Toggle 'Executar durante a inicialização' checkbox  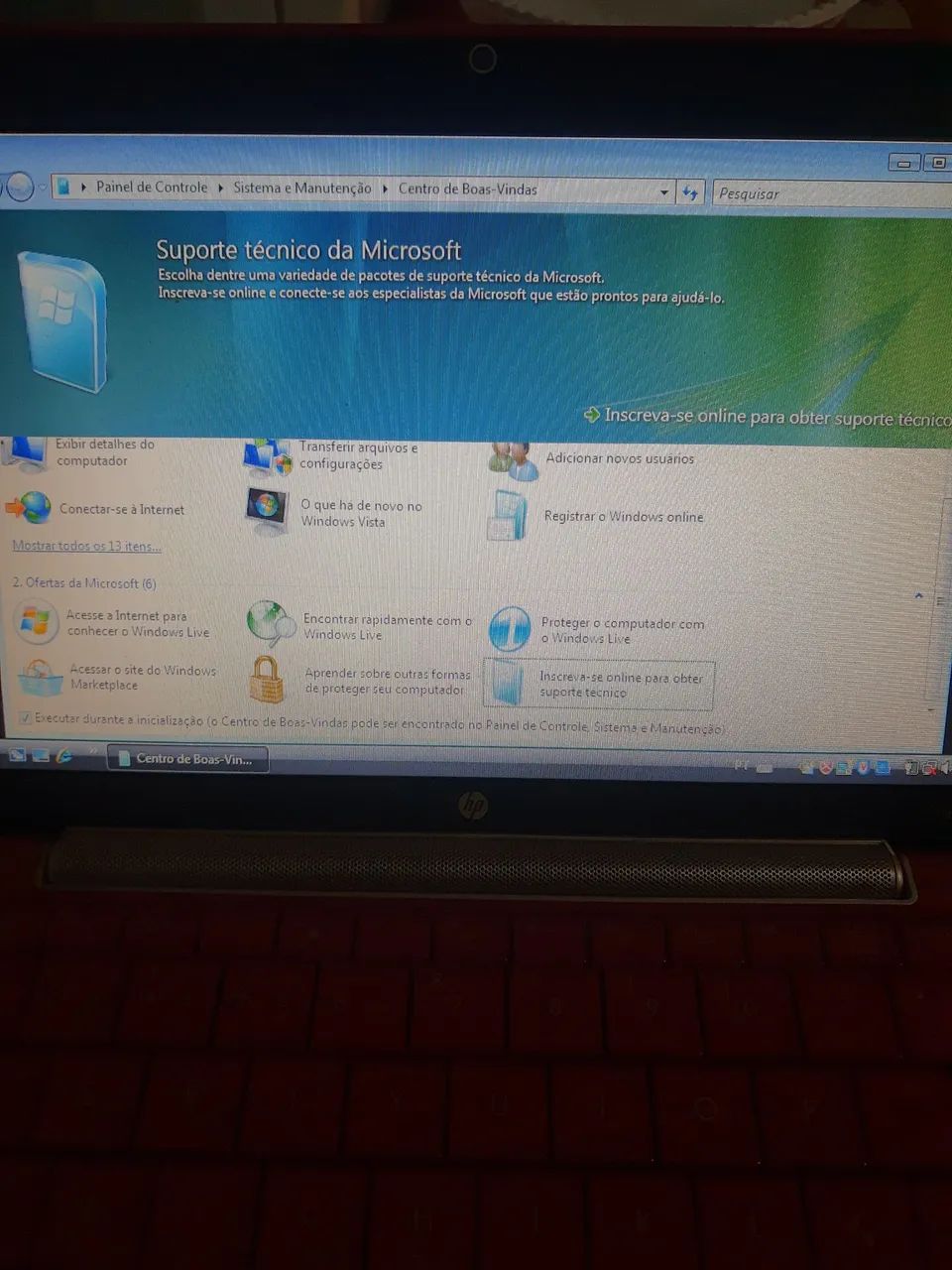tap(25, 717)
